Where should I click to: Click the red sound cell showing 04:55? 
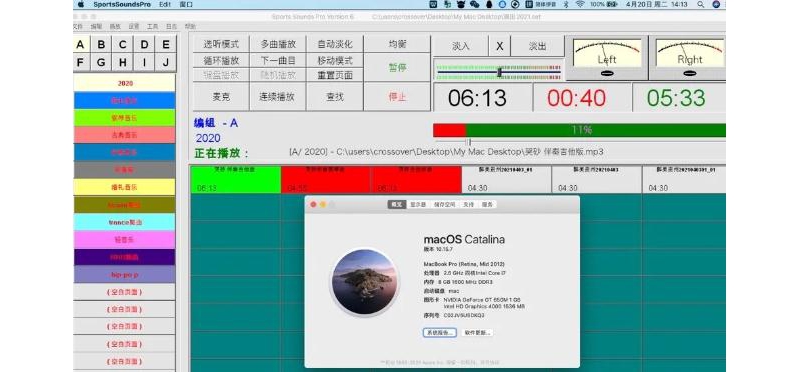click(x=326, y=179)
